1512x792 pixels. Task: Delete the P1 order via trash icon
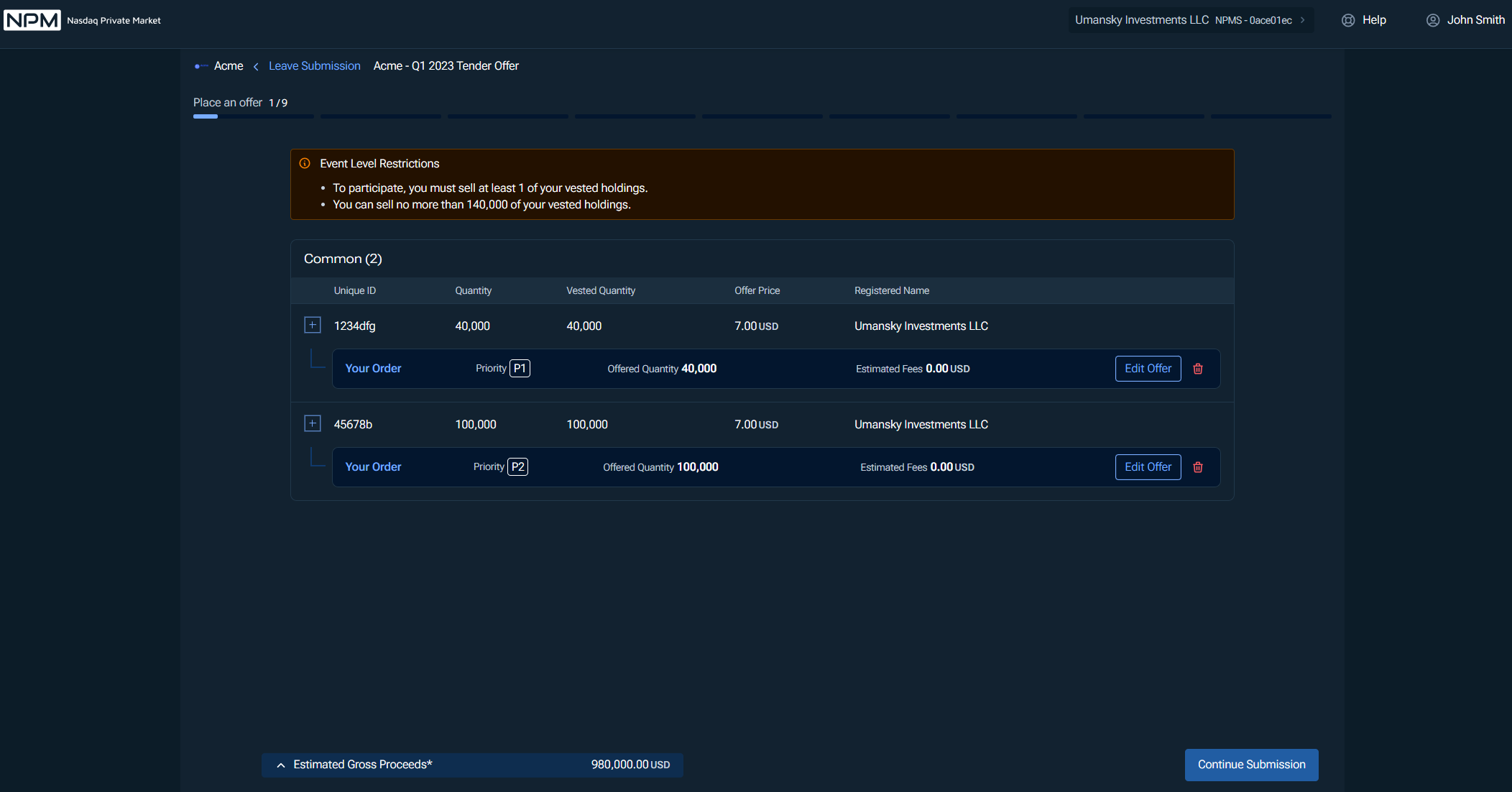click(1198, 369)
